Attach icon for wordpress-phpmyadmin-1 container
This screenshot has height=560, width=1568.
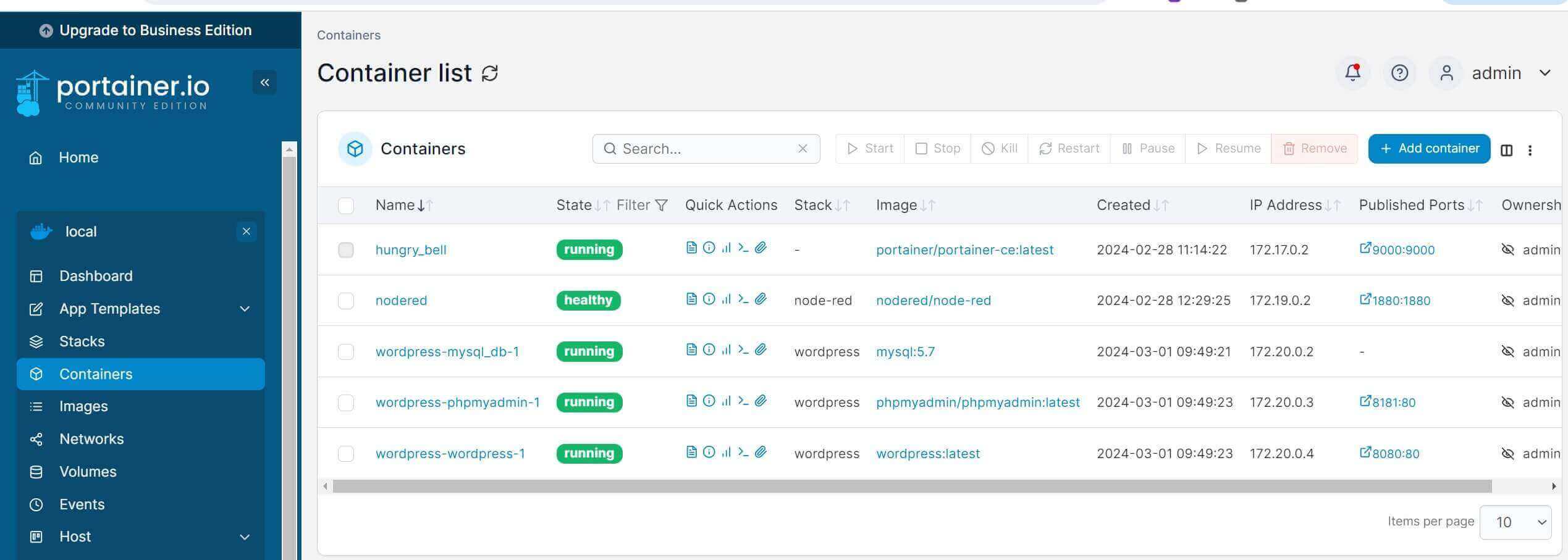pos(761,401)
